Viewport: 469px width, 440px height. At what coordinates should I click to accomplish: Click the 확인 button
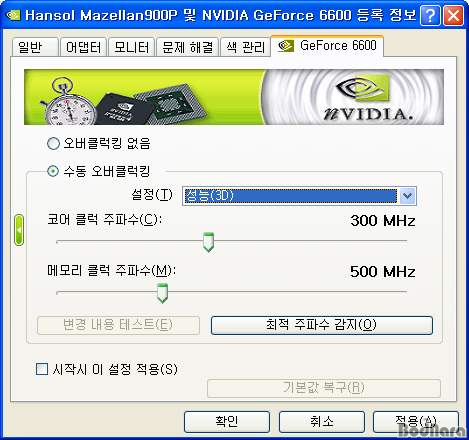point(227,421)
